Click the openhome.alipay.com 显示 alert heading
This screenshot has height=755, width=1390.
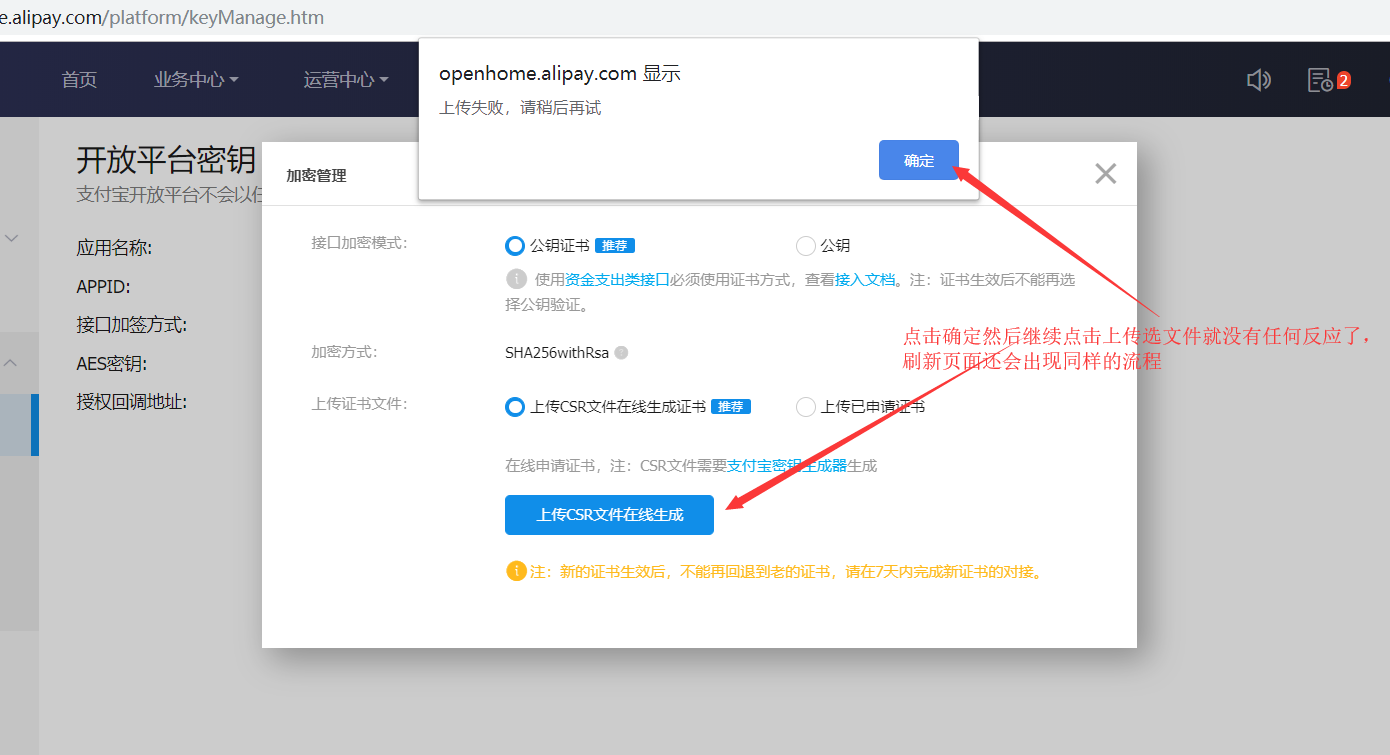pyautogui.click(x=560, y=74)
